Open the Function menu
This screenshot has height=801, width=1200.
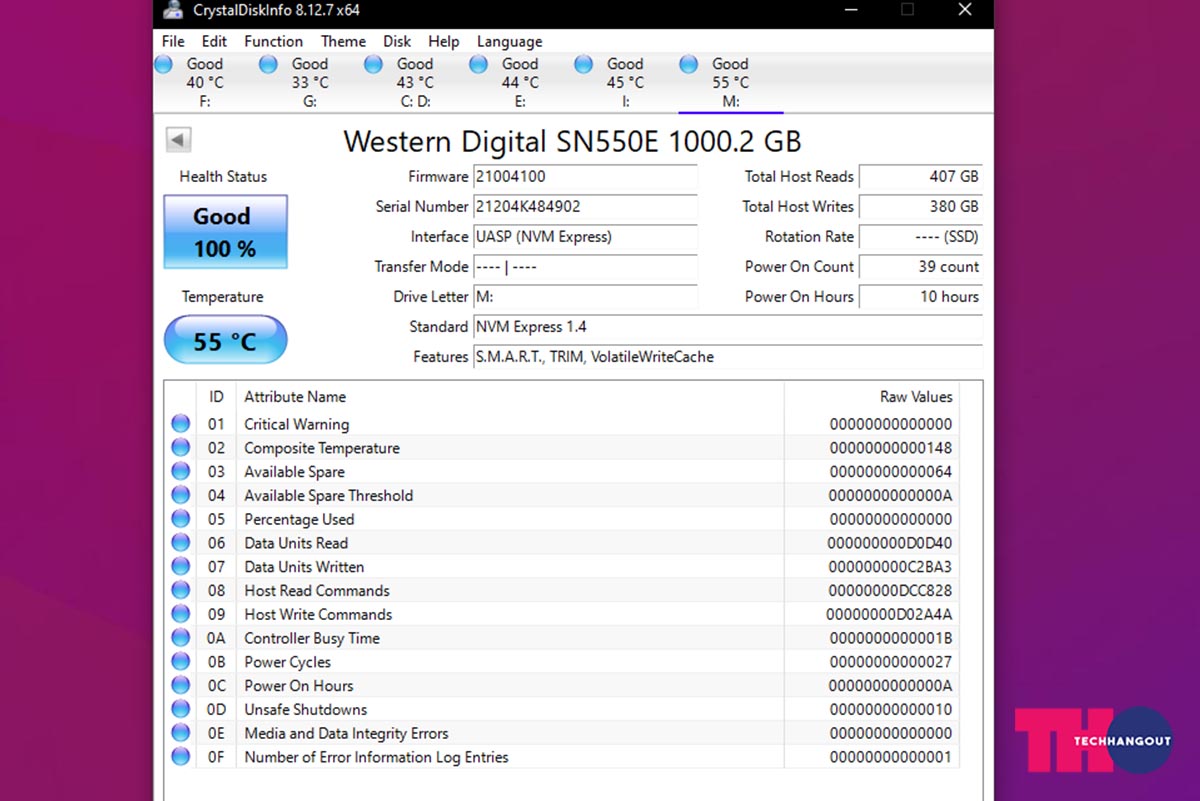point(273,41)
